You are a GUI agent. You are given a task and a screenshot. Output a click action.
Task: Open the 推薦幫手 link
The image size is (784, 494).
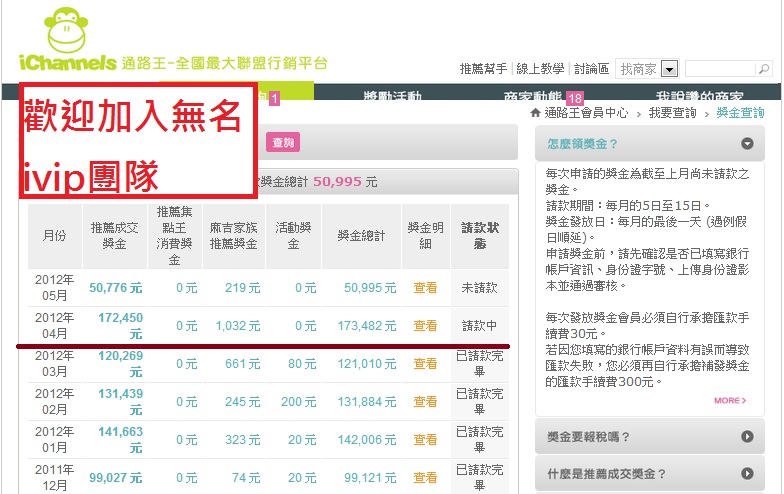coord(483,68)
